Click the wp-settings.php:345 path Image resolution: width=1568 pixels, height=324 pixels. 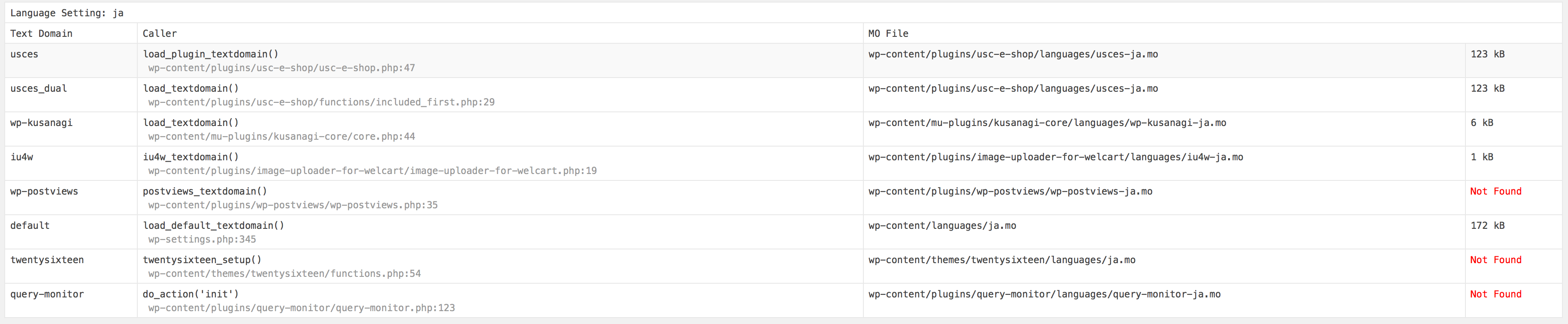click(202, 240)
